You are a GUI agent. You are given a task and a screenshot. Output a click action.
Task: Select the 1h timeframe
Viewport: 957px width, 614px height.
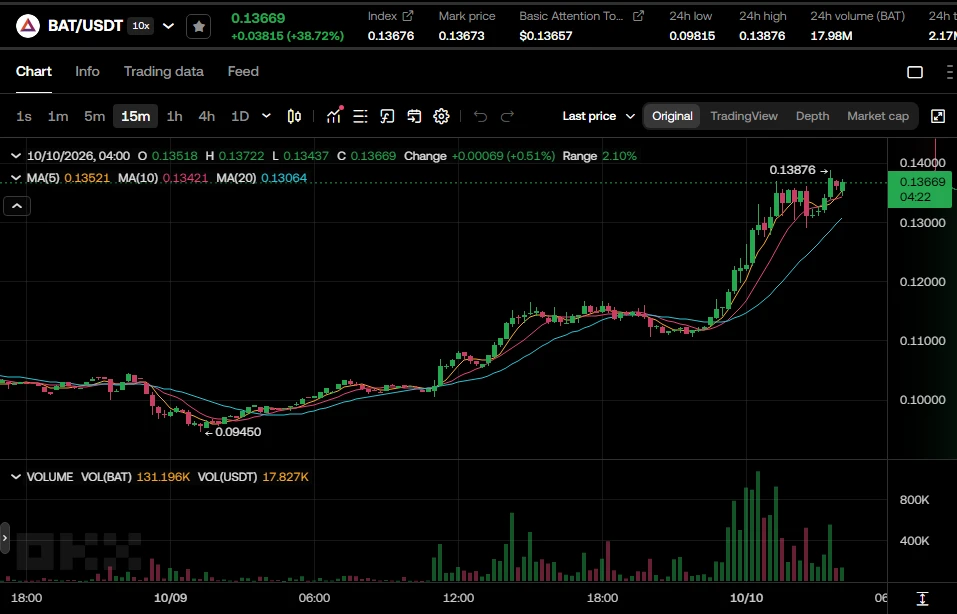point(175,116)
